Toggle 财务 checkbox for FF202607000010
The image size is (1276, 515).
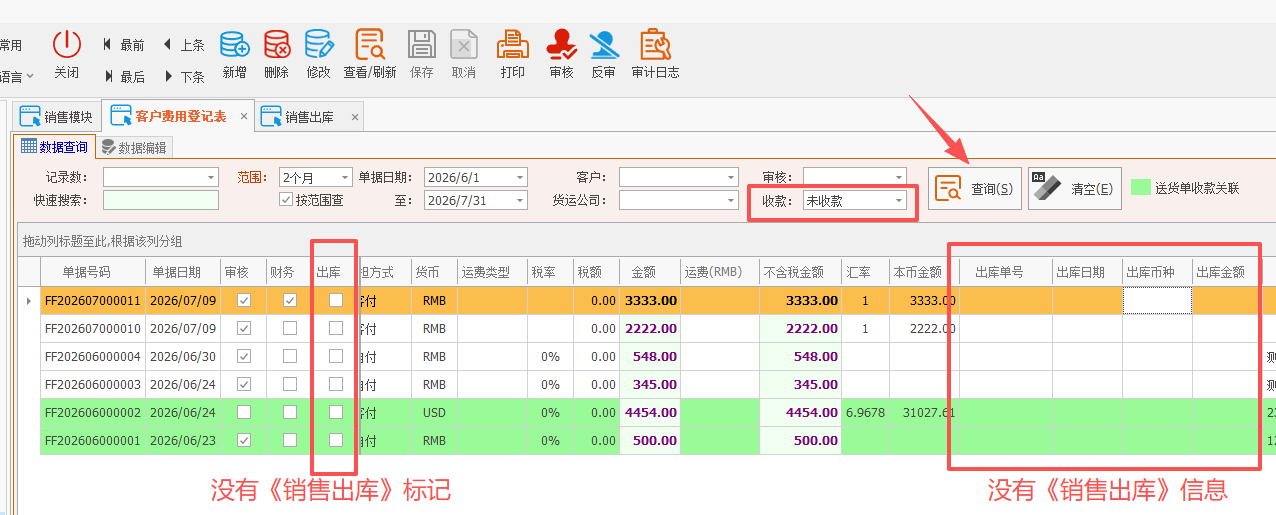click(290, 328)
